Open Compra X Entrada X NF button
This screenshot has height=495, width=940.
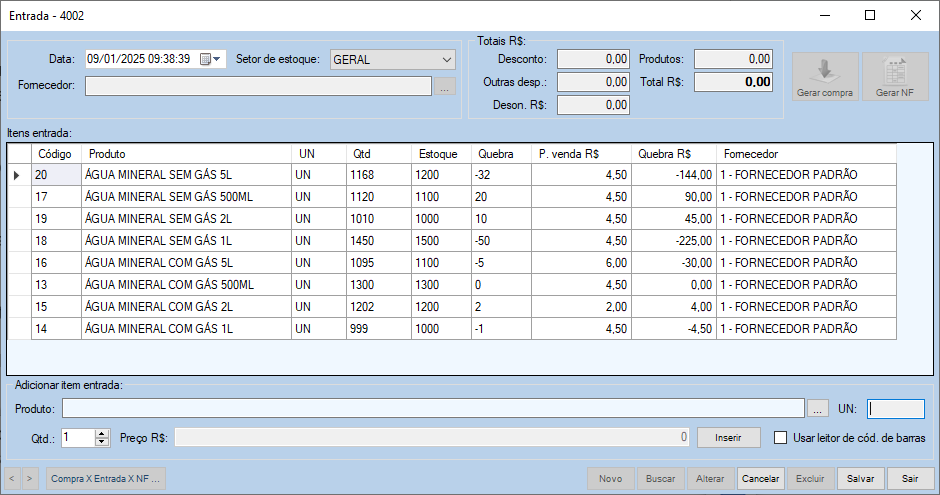pyautogui.click(x=105, y=479)
